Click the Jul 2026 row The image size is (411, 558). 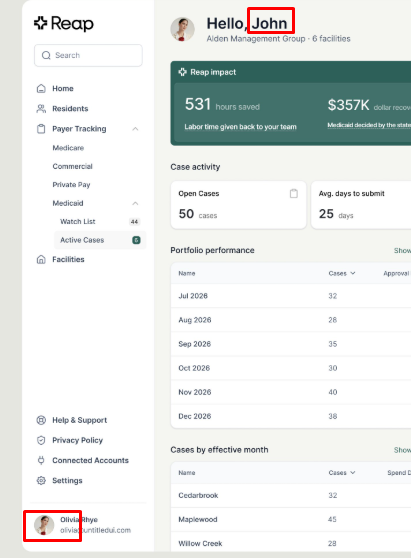(291, 296)
